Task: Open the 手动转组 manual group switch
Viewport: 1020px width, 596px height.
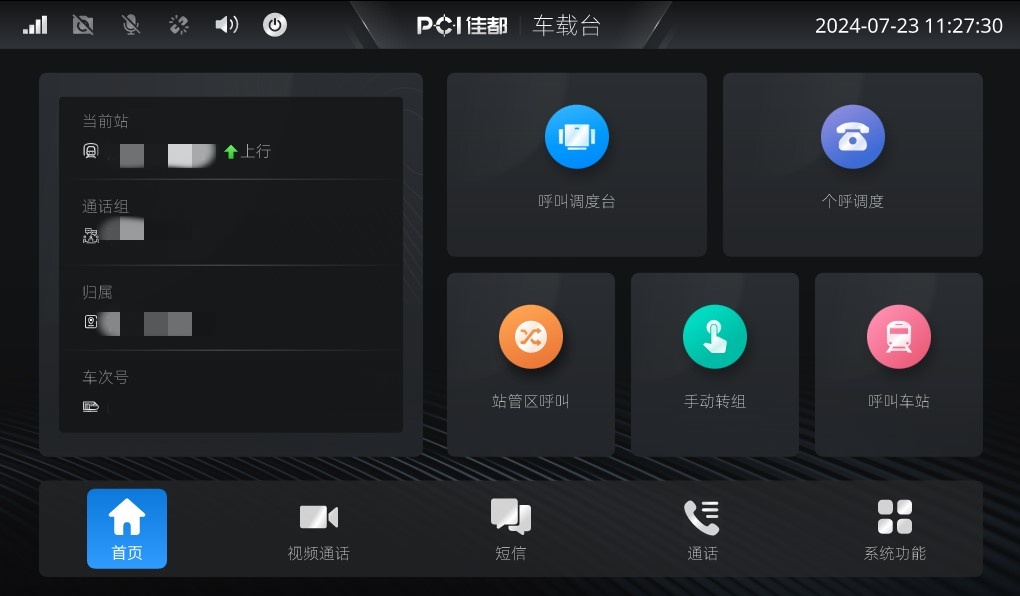Action: [714, 364]
